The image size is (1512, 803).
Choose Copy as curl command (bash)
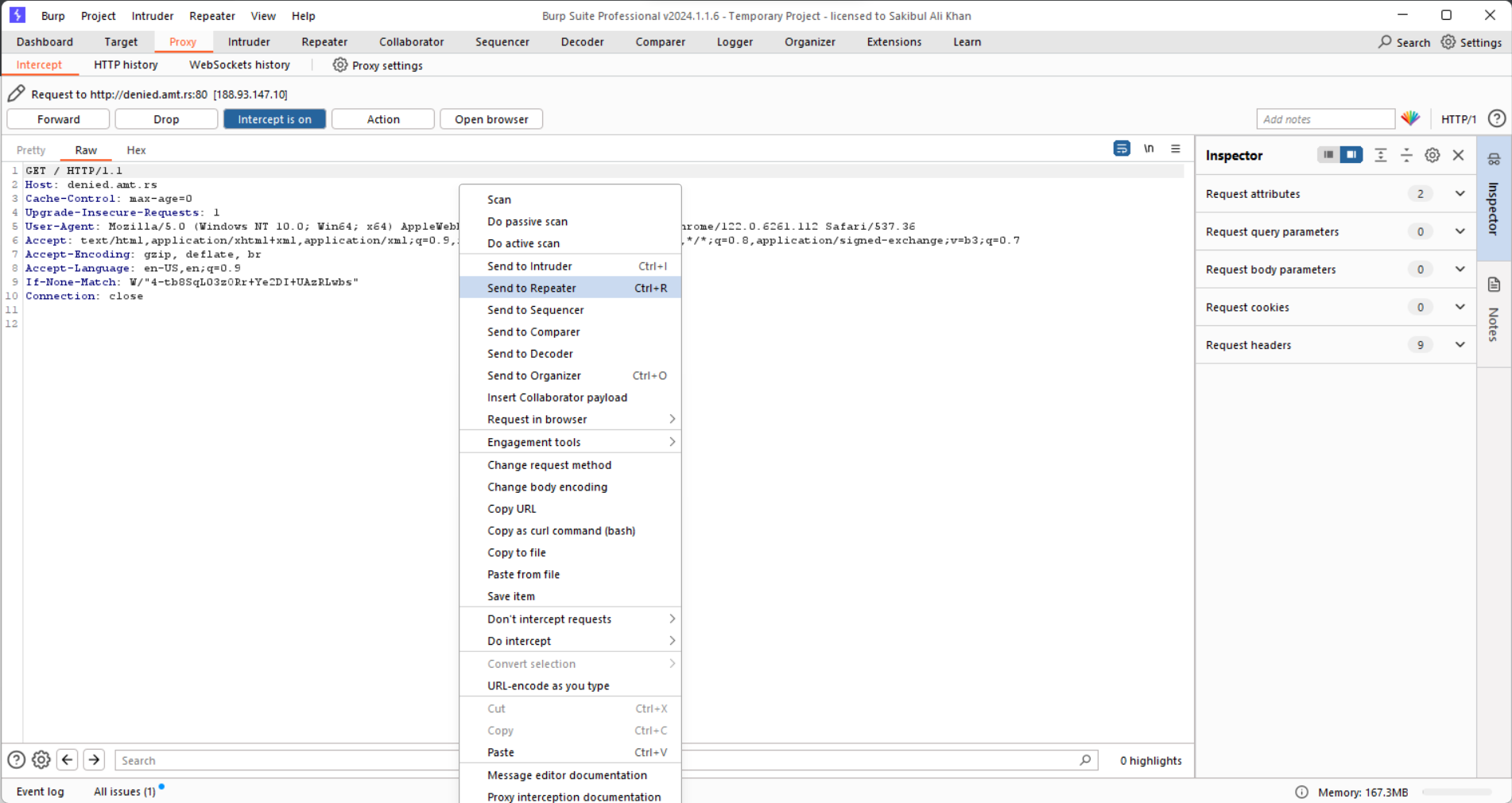[x=570, y=530]
